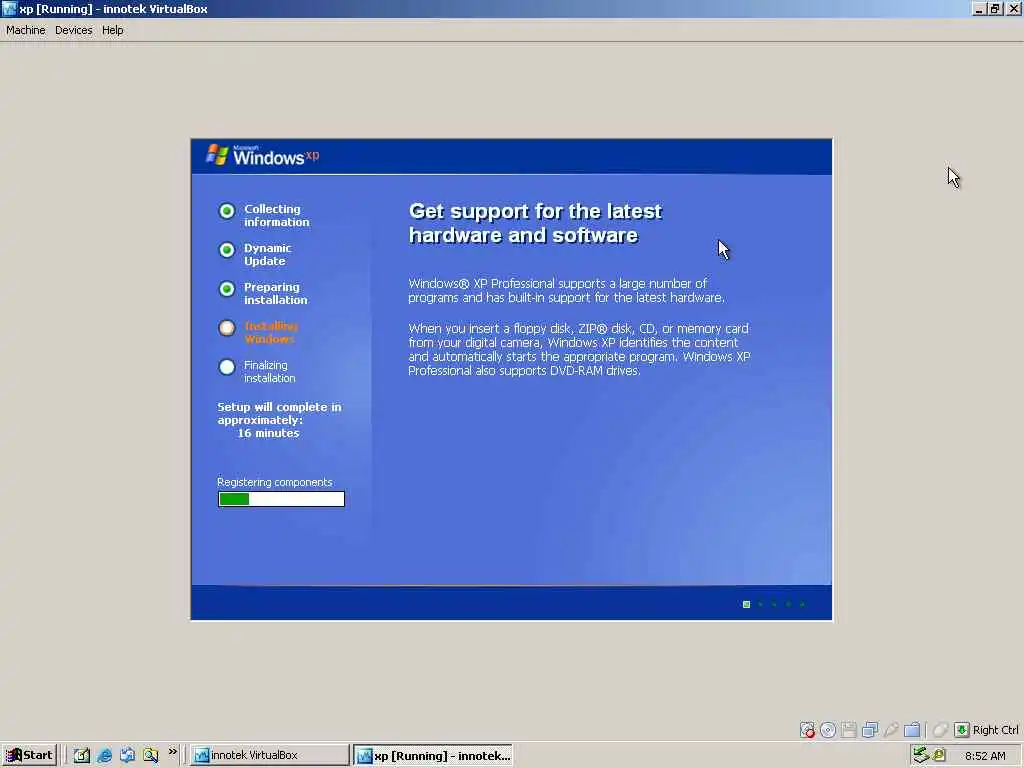Open the Help menu
Screen dimensions: 1024x768
click(x=112, y=30)
